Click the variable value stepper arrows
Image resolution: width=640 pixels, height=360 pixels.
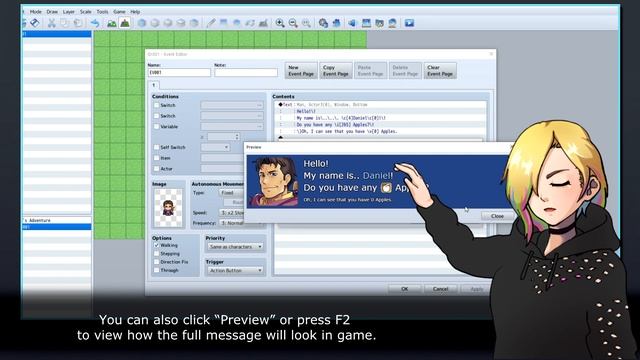tap(237, 137)
